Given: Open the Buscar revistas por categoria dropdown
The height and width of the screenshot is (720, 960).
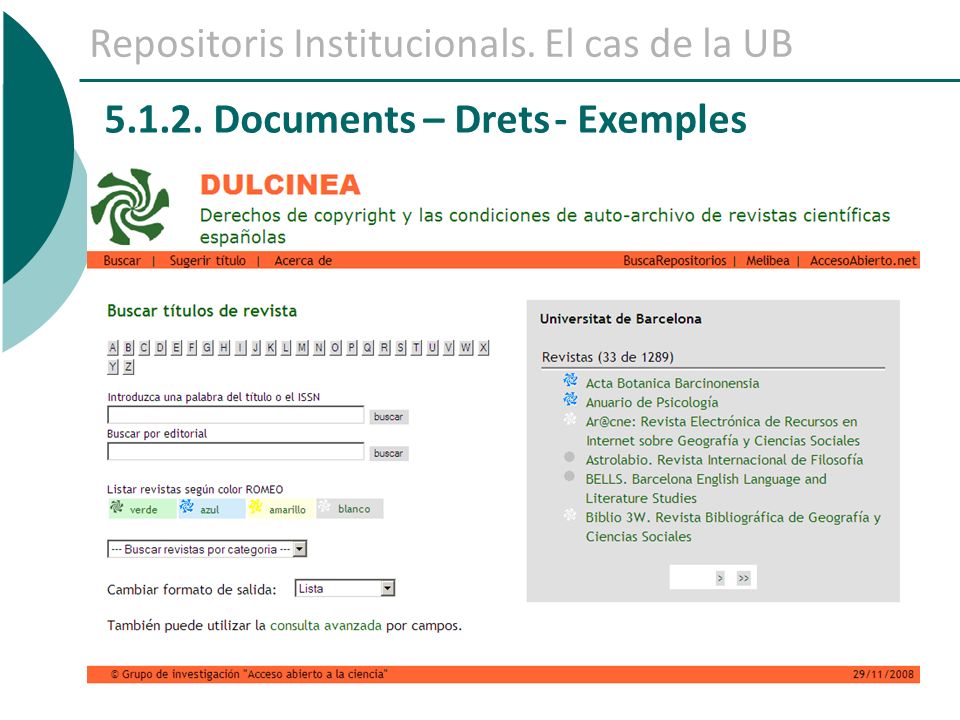Looking at the screenshot, I should click(x=207, y=549).
